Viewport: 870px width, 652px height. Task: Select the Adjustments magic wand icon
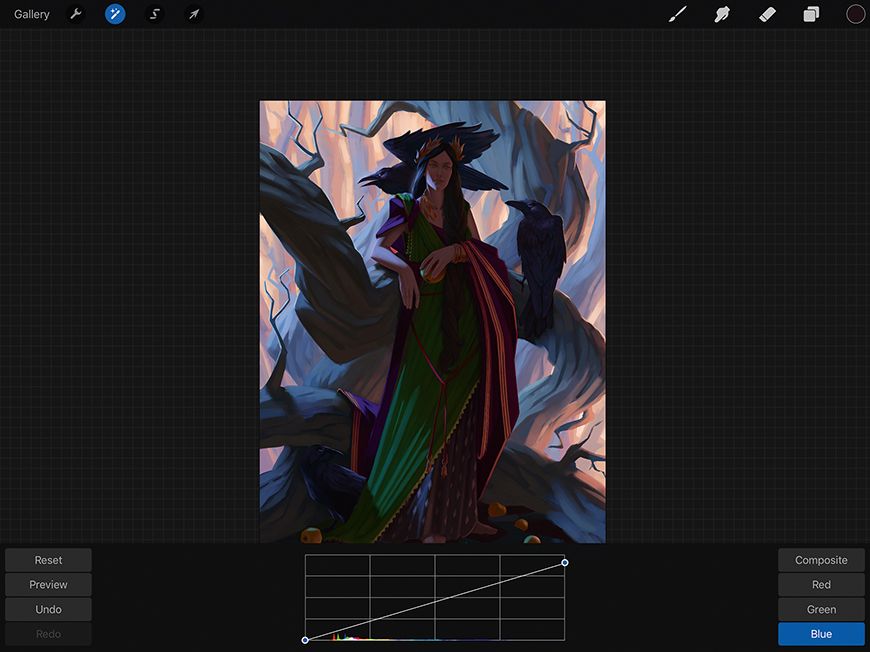[x=115, y=14]
